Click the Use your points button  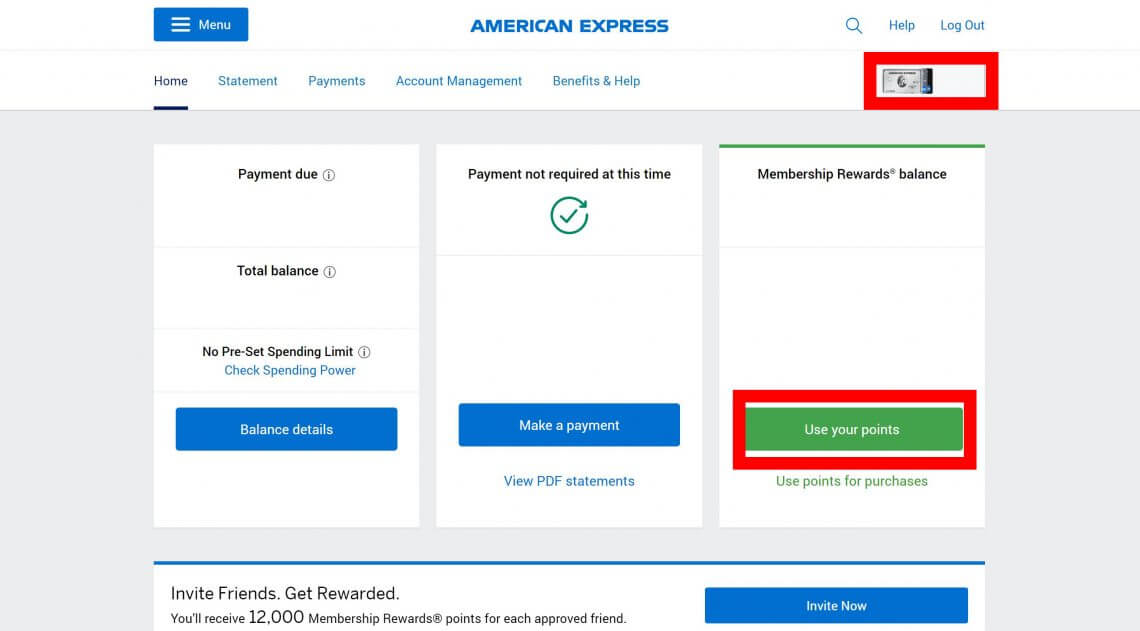pos(851,429)
